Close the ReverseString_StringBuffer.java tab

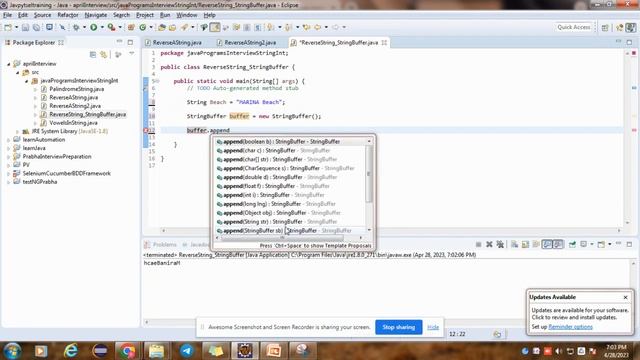[384, 42]
